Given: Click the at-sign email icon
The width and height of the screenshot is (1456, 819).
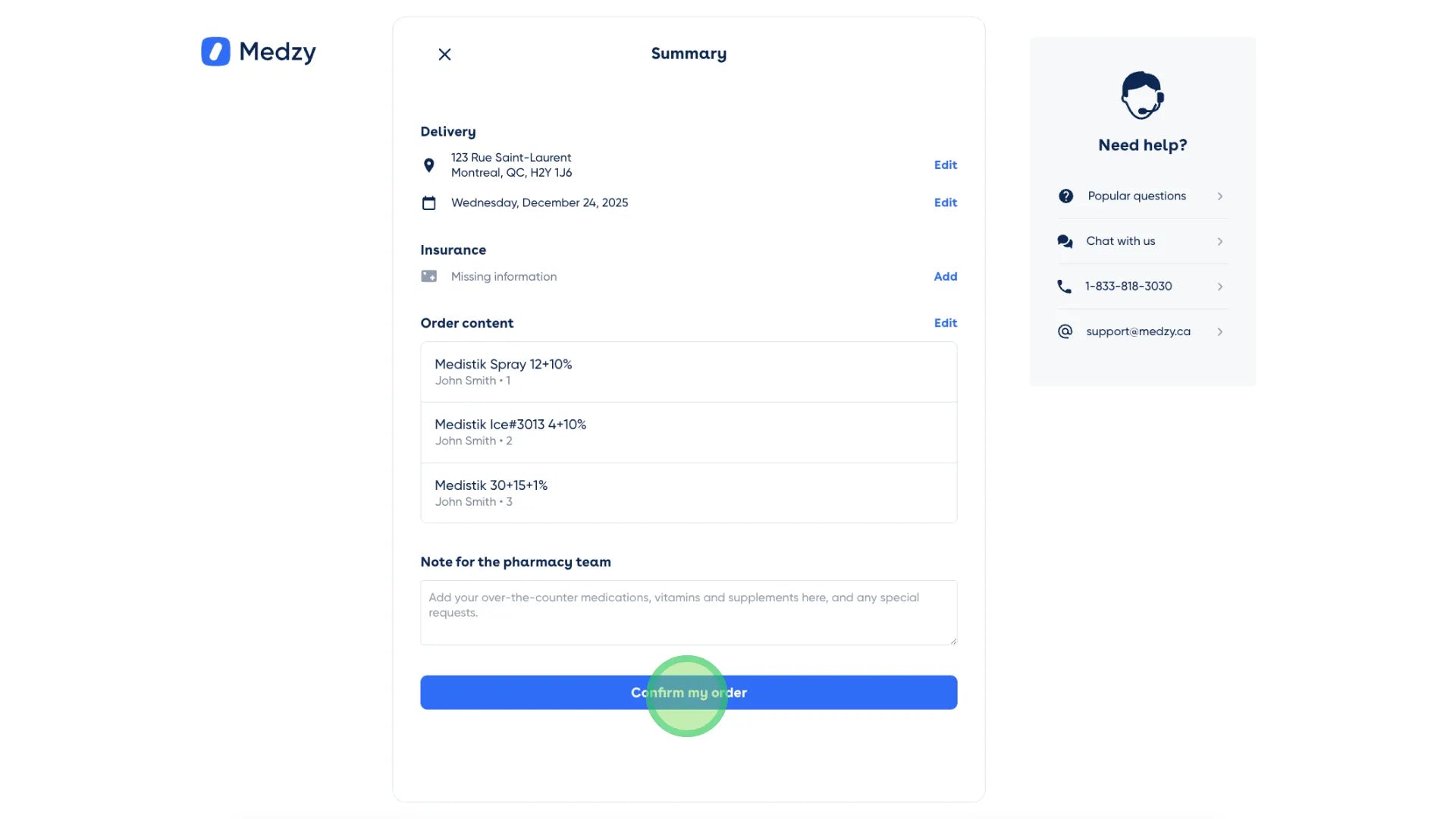Looking at the screenshot, I should pyautogui.click(x=1065, y=331).
